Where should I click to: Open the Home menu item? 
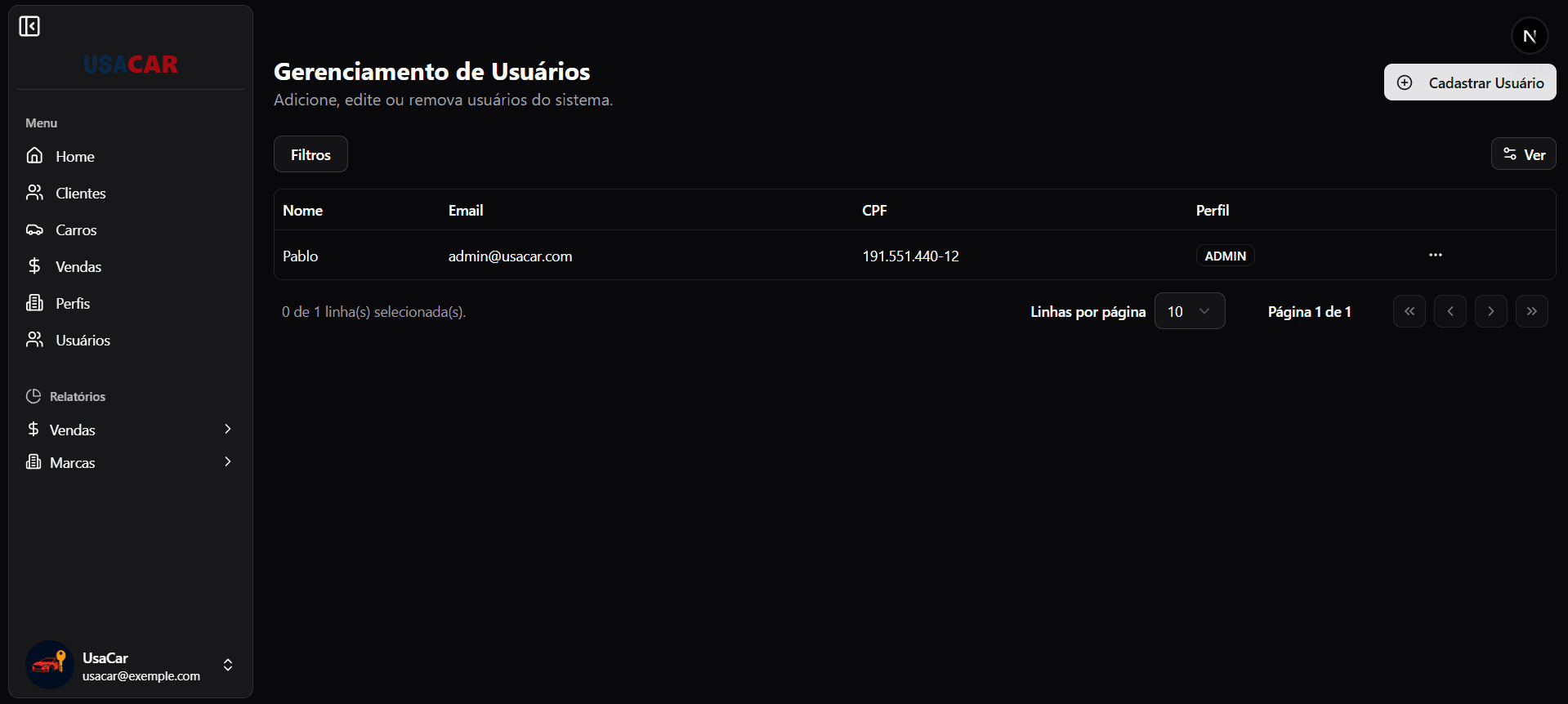pyautogui.click(x=74, y=156)
